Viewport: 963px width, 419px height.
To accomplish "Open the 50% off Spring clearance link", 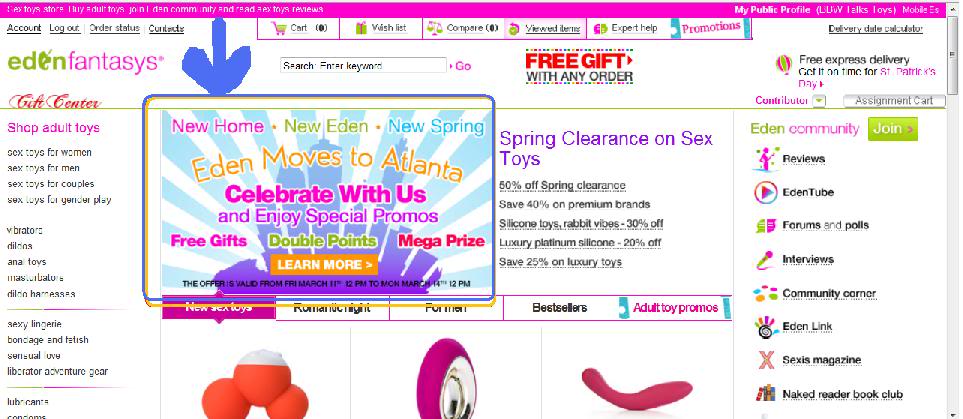I will point(562,186).
